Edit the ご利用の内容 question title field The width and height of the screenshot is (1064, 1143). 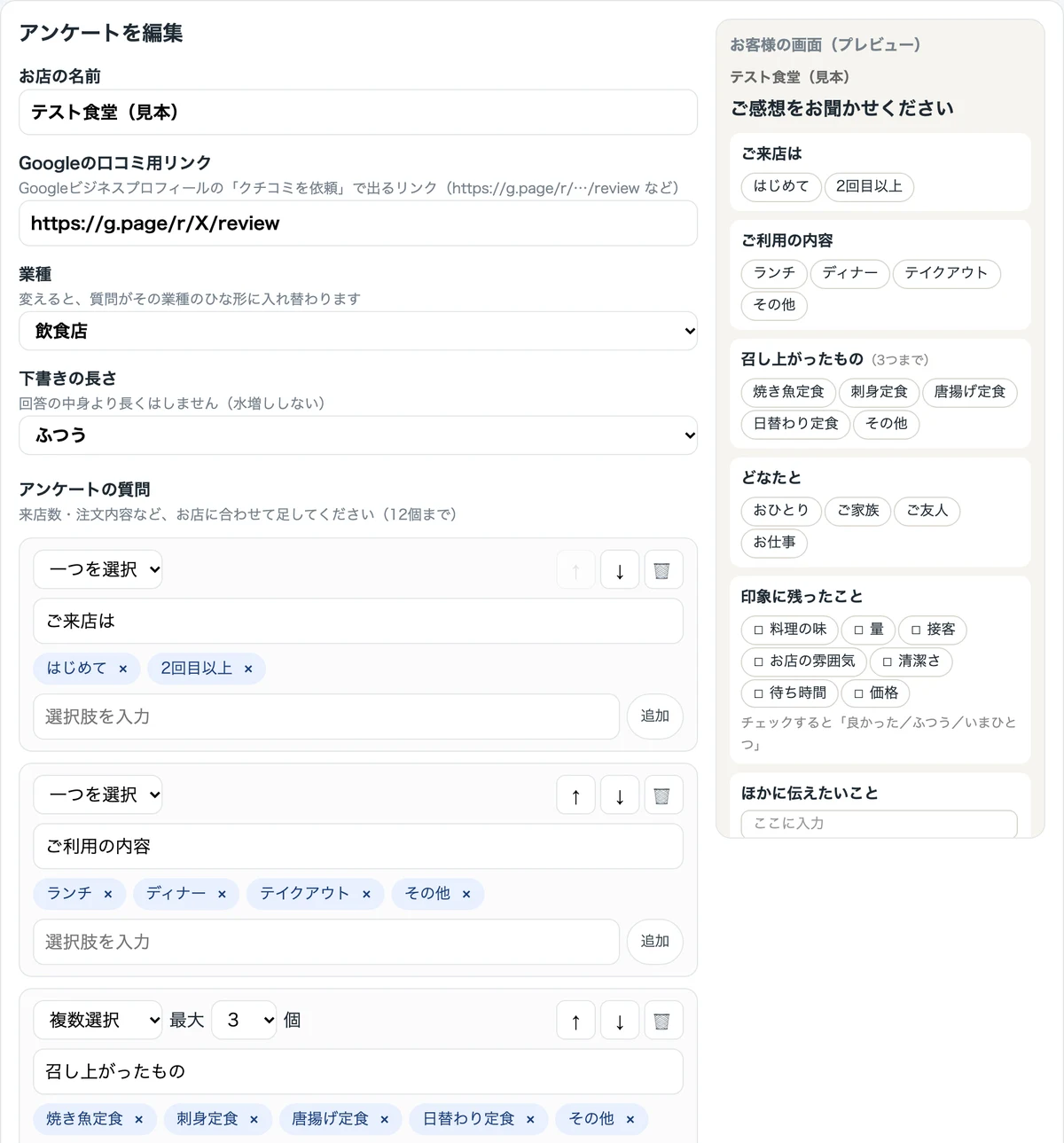click(358, 846)
